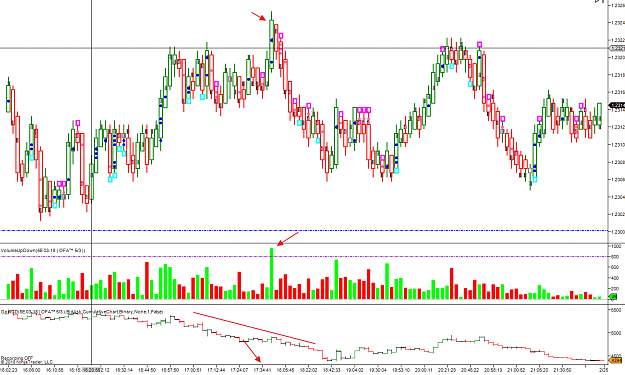The width and height of the screenshot is (625, 375).
Task: Click the gray 1.2321 line price tag
Action: coord(617,48)
